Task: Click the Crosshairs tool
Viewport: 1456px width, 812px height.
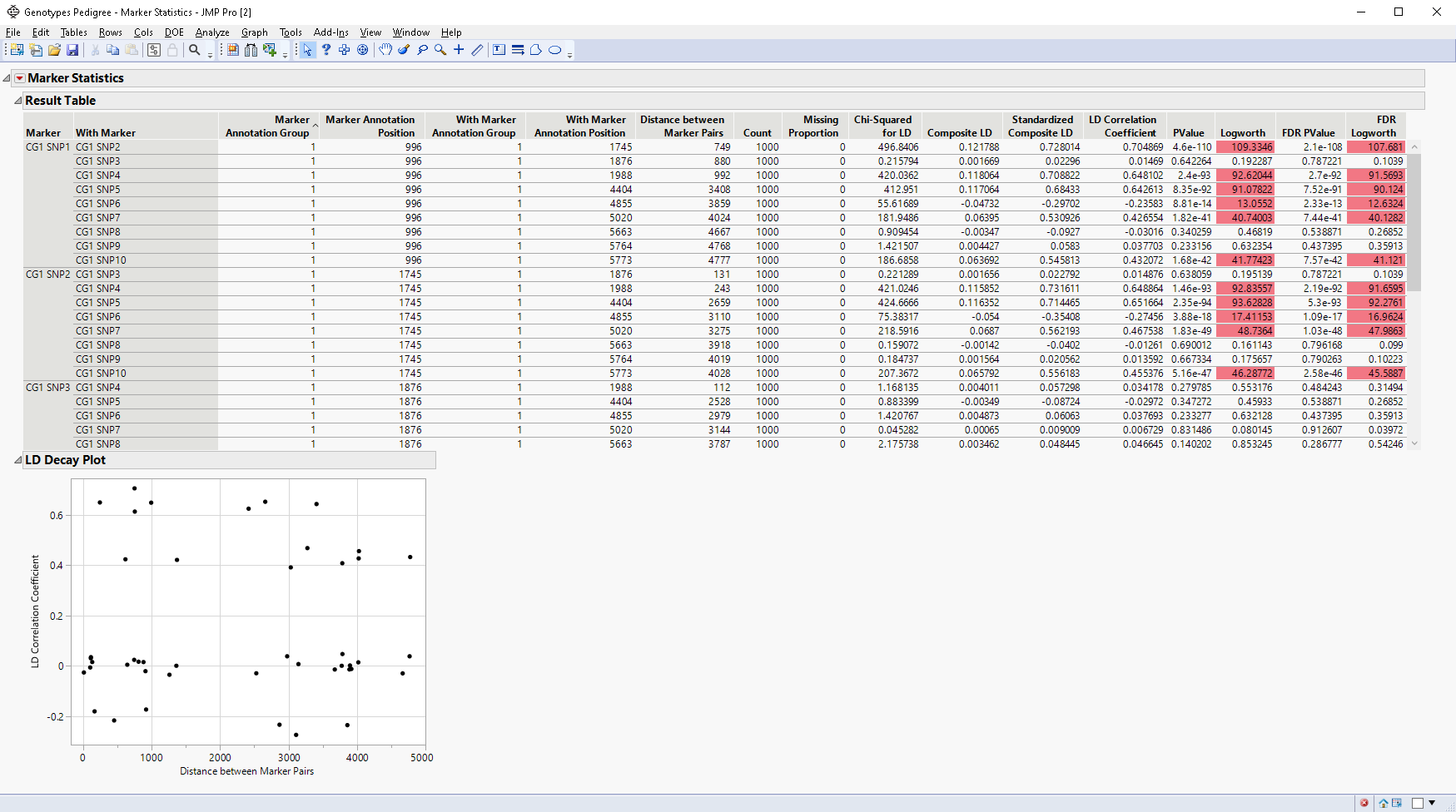Action: coord(459,50)
